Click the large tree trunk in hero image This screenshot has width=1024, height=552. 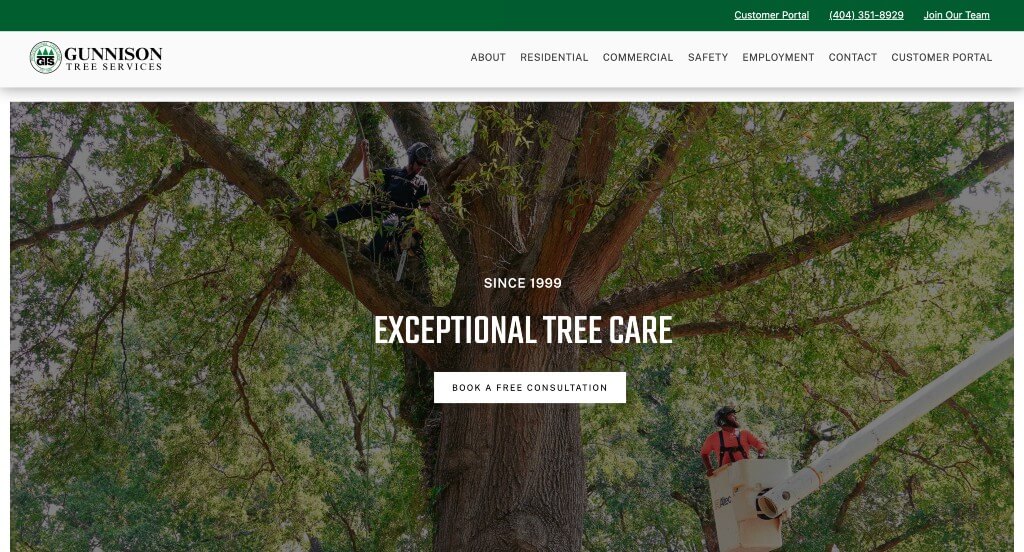(x=509, y=457)
